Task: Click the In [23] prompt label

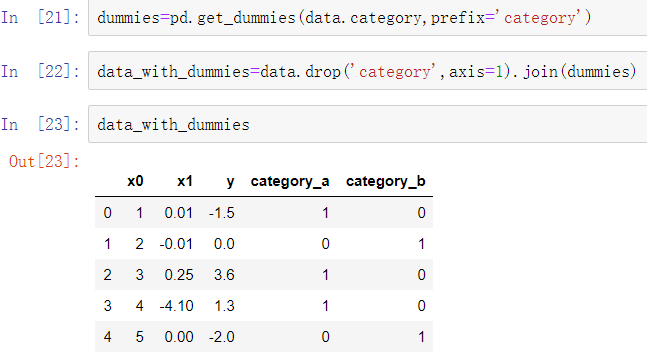Action: tap(40, 124)
